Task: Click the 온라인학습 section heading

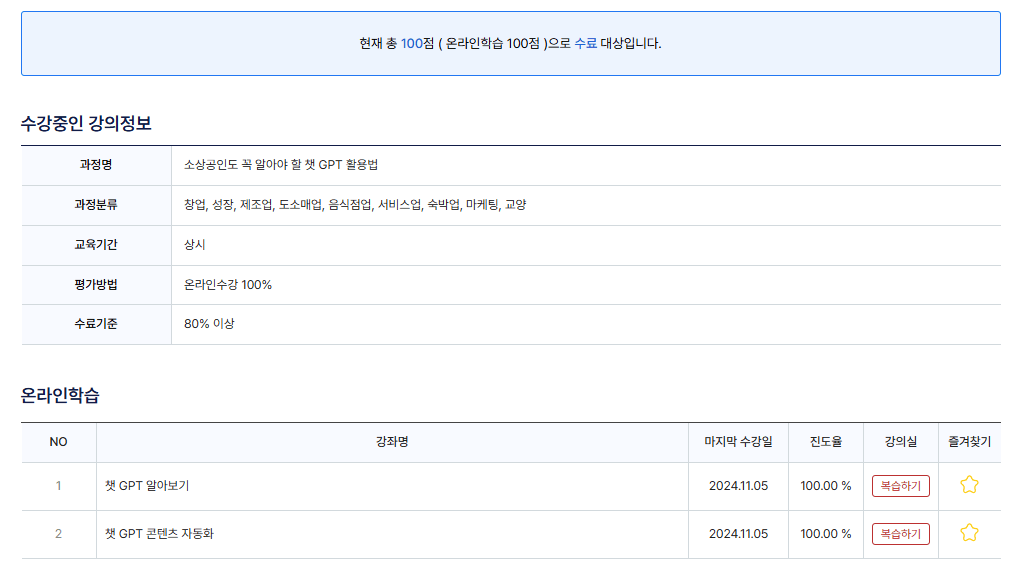Action: click(x=60, y=395)
